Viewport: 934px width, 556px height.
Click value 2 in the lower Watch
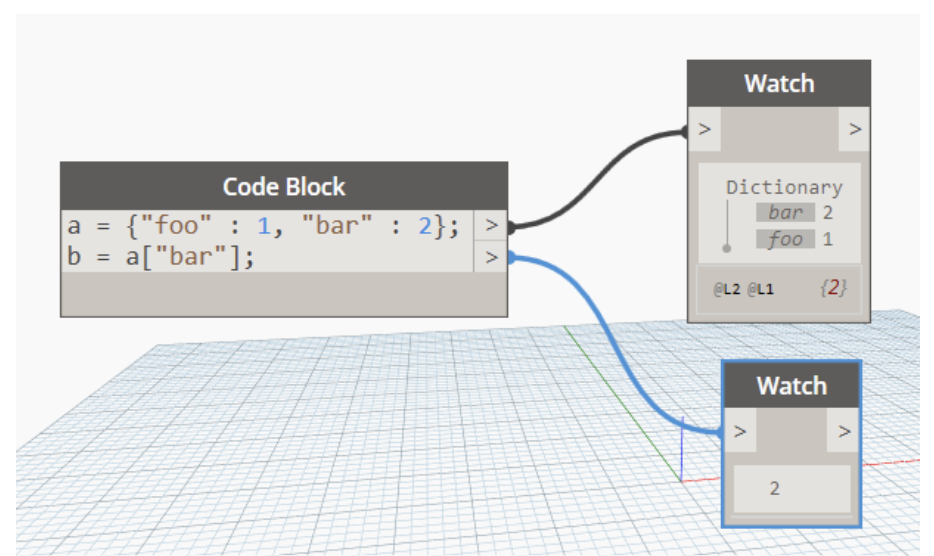click(x=775, y=489)
